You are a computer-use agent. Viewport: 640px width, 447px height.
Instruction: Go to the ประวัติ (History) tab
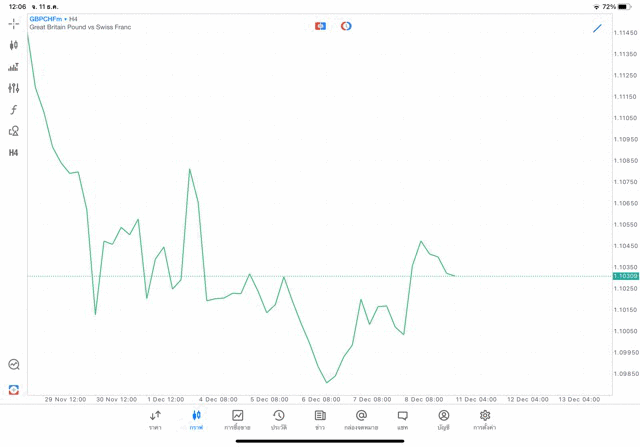tap(279, 420)
